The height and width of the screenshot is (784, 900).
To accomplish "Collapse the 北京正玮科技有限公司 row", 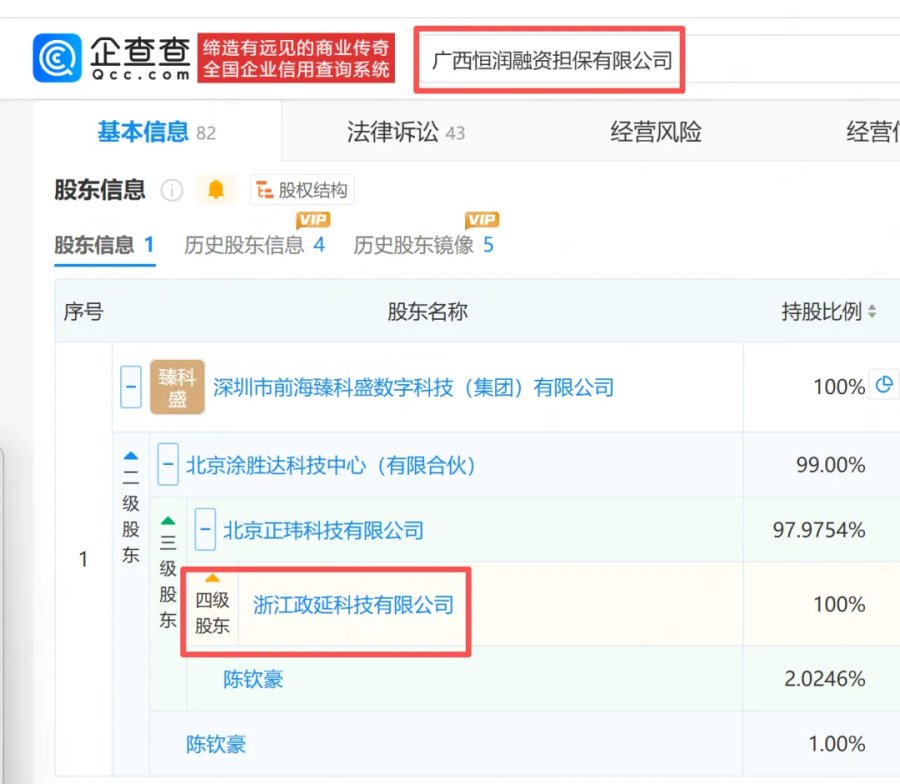I will [205, 529].
